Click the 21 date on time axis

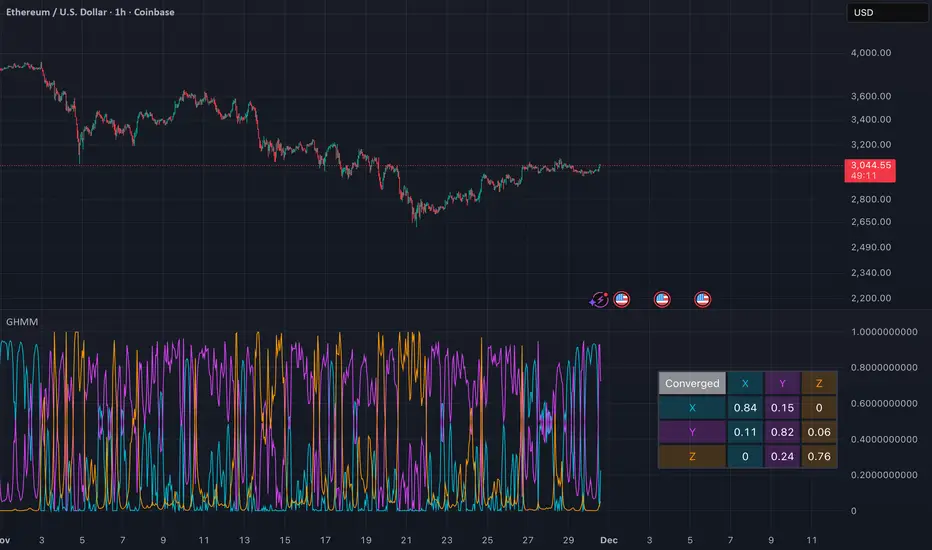[x=406, y=540]
